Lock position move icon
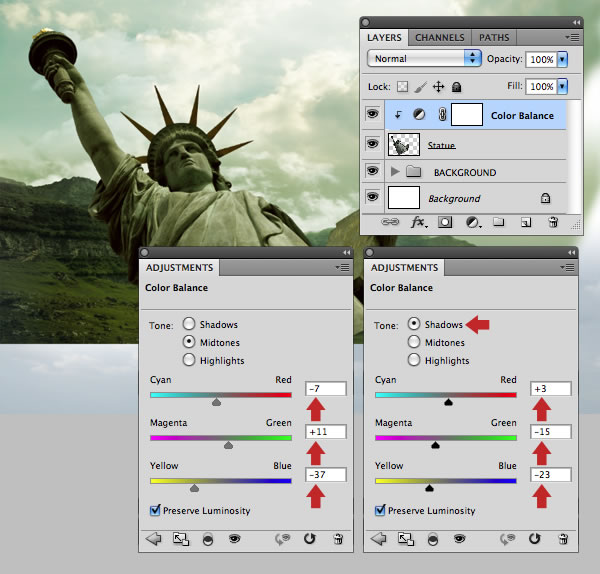The width and height of the screenshot is (600, 574). (439, 87)
